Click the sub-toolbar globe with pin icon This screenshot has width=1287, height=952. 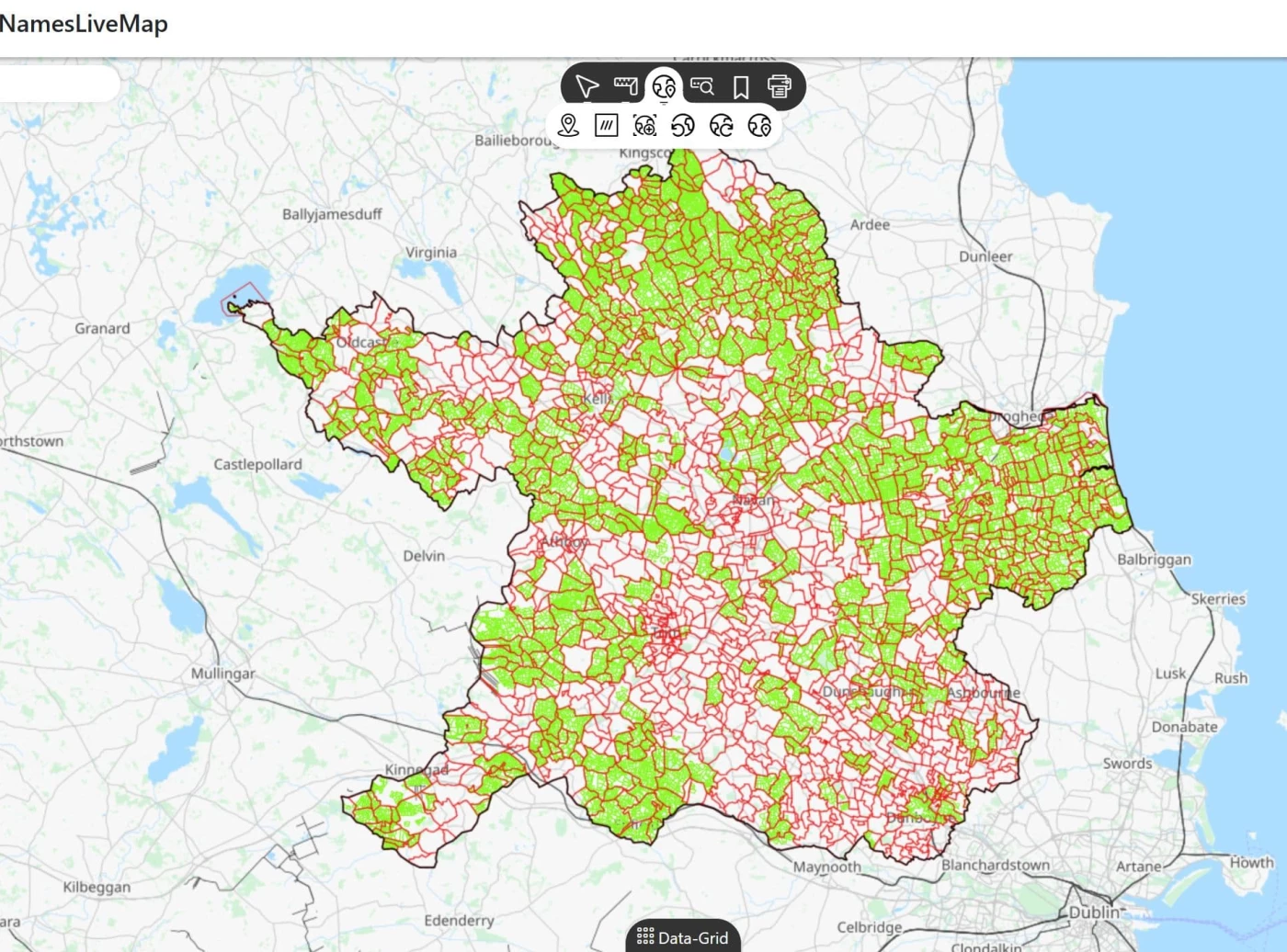click(x=759, y=125)
